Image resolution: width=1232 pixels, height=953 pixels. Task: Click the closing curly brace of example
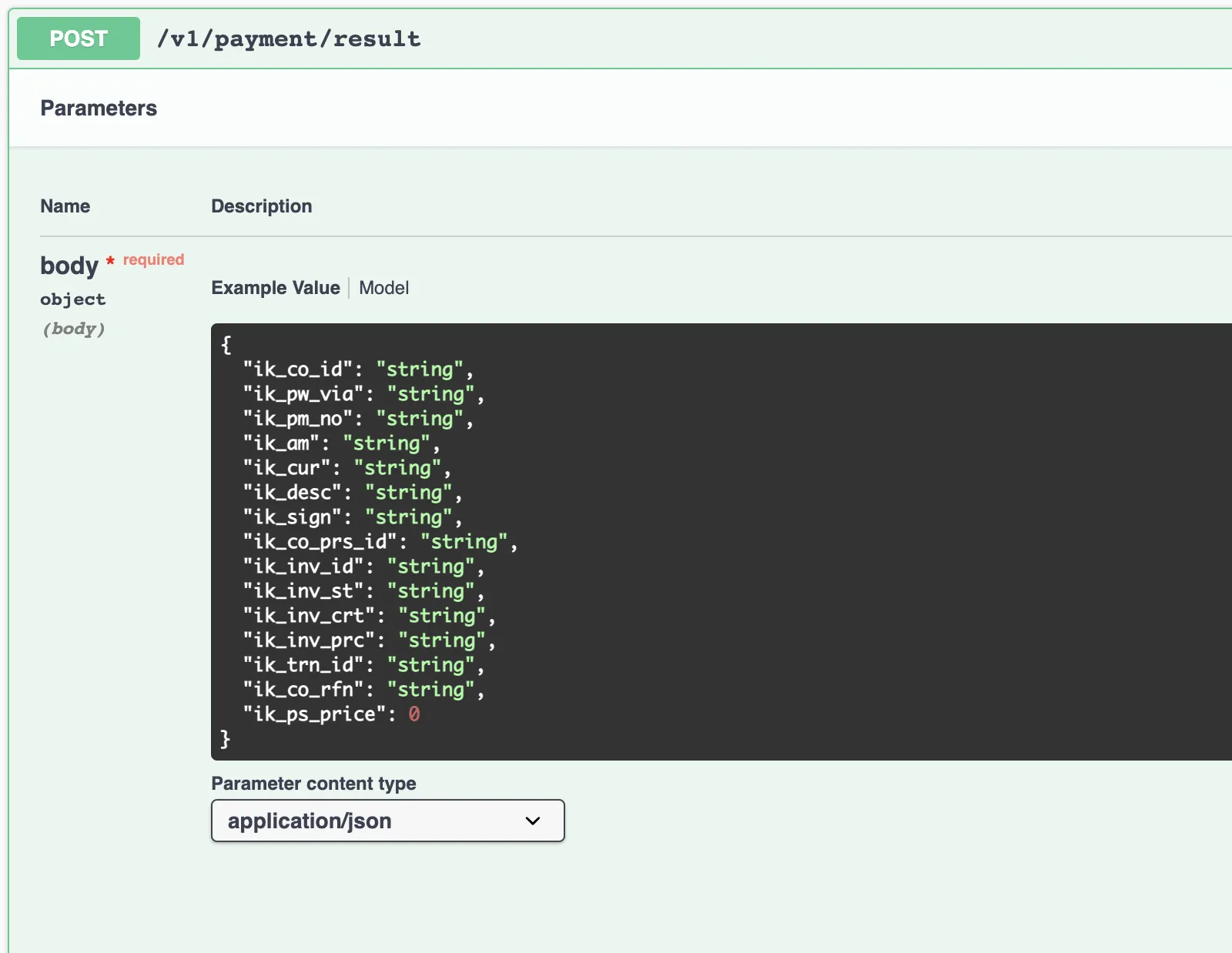226,739
